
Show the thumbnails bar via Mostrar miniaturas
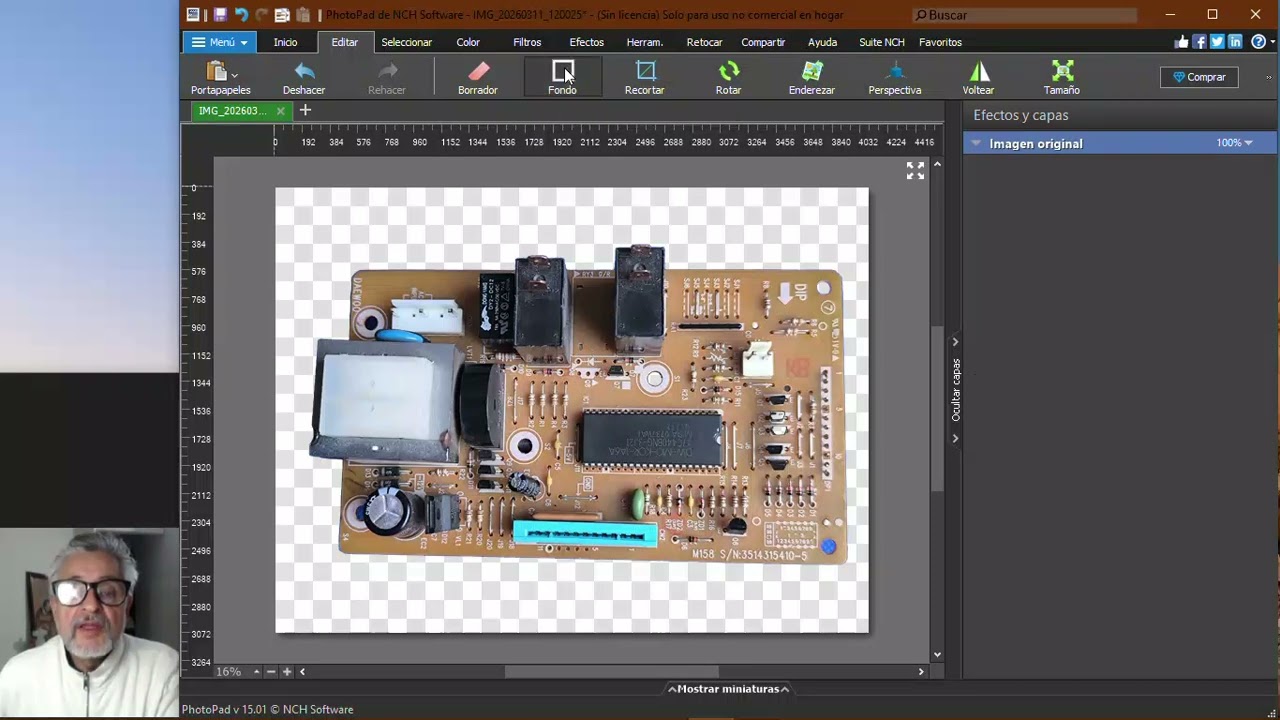[x=728, y=689]
